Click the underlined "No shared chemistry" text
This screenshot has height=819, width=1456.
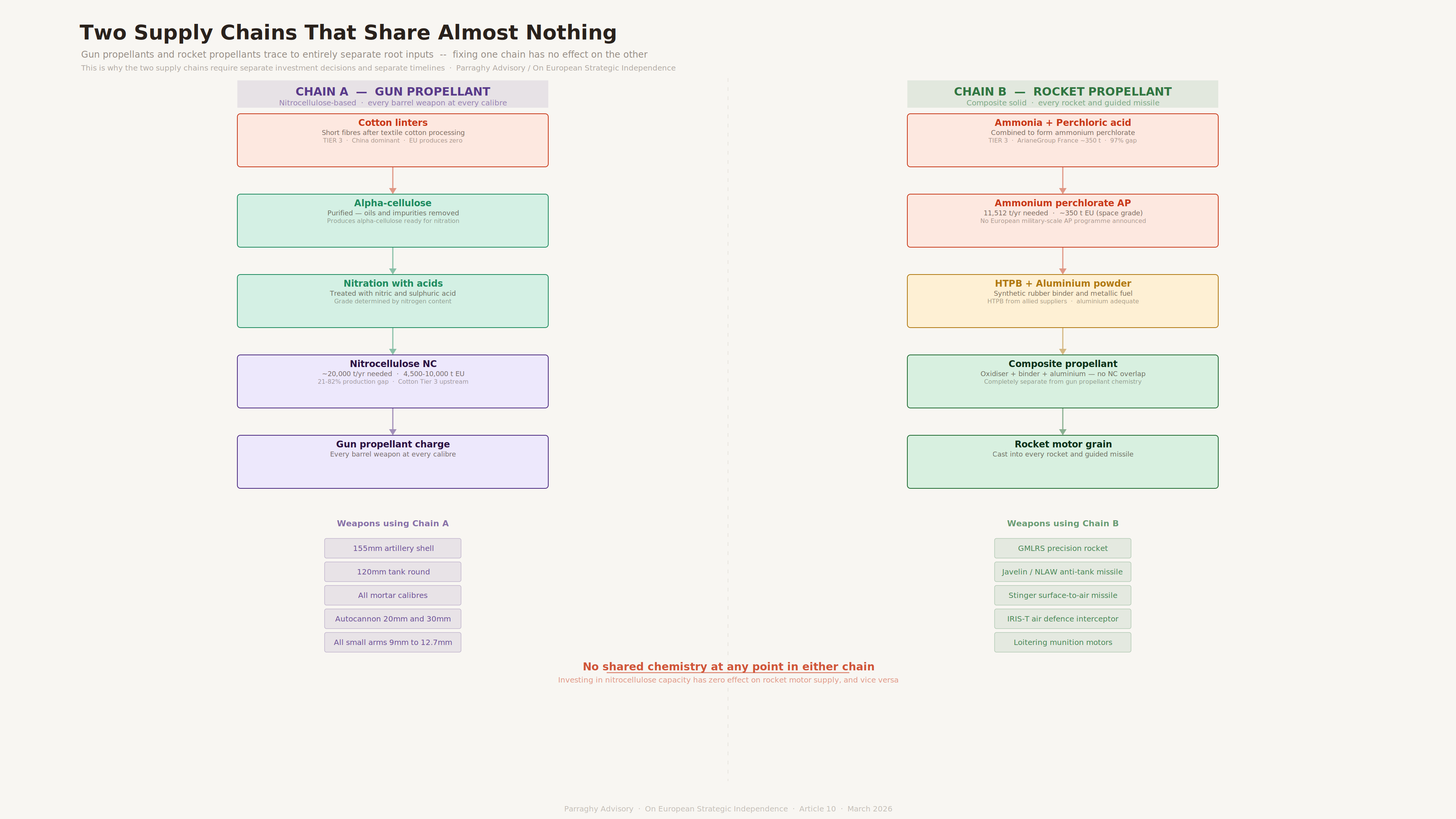click(x=728, y=667)
